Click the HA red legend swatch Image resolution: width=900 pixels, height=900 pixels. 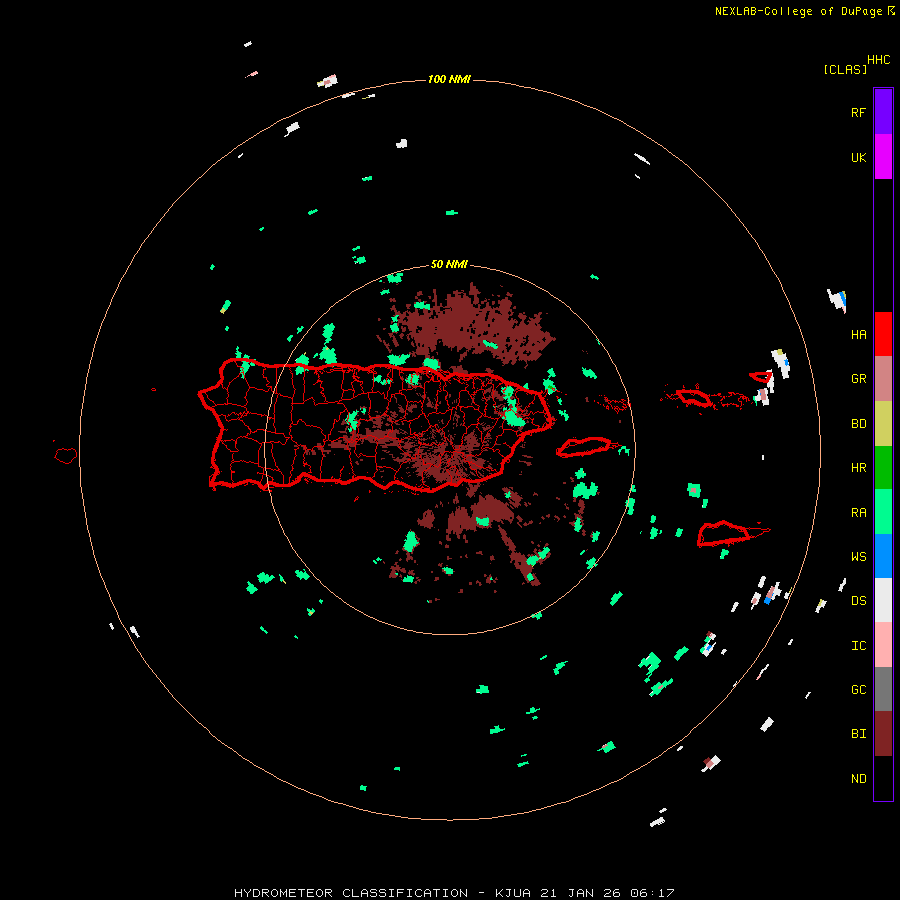tap(883, 334)
